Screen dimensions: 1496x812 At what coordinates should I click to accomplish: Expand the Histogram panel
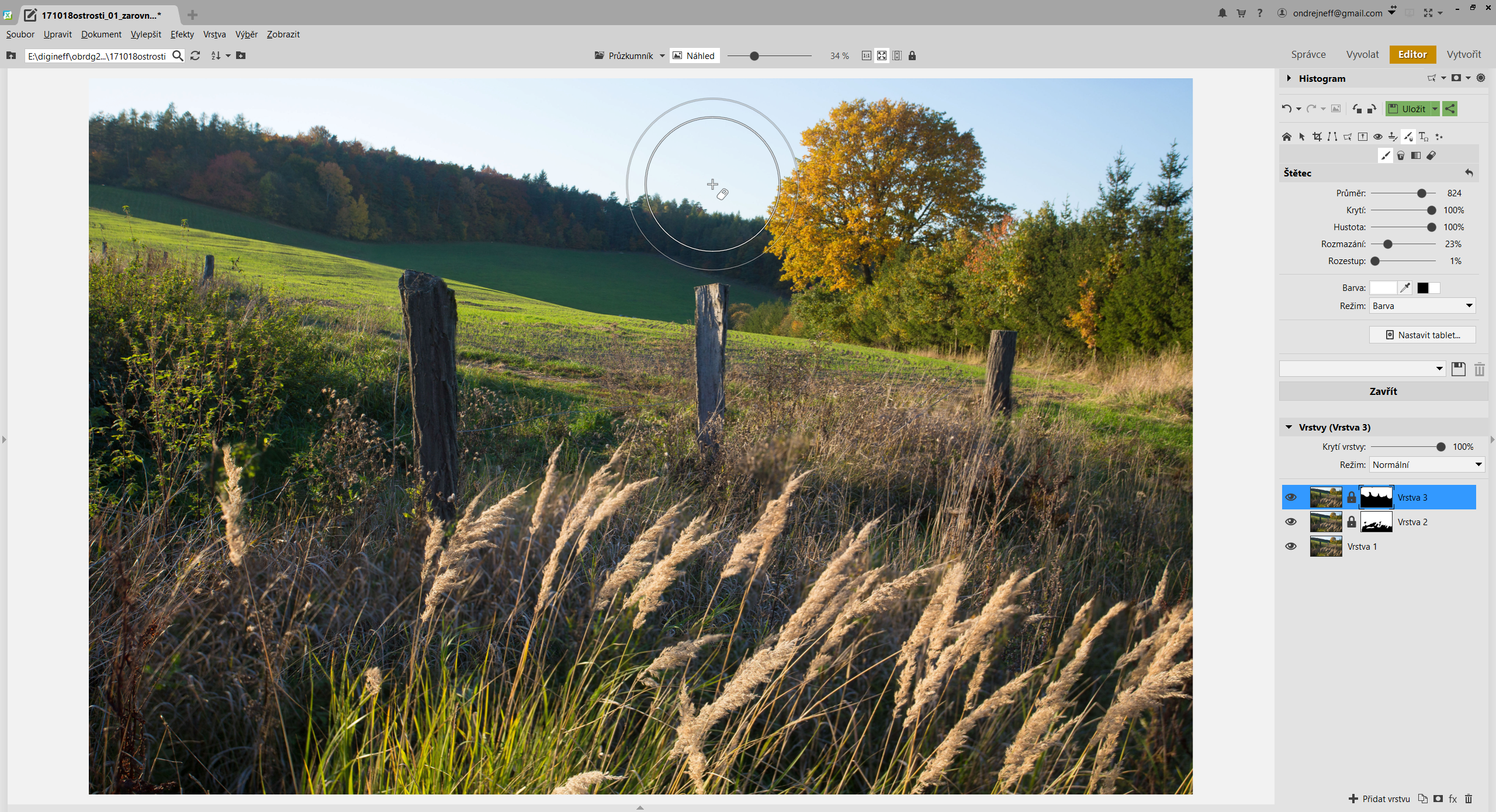[x=1289, y=78]
